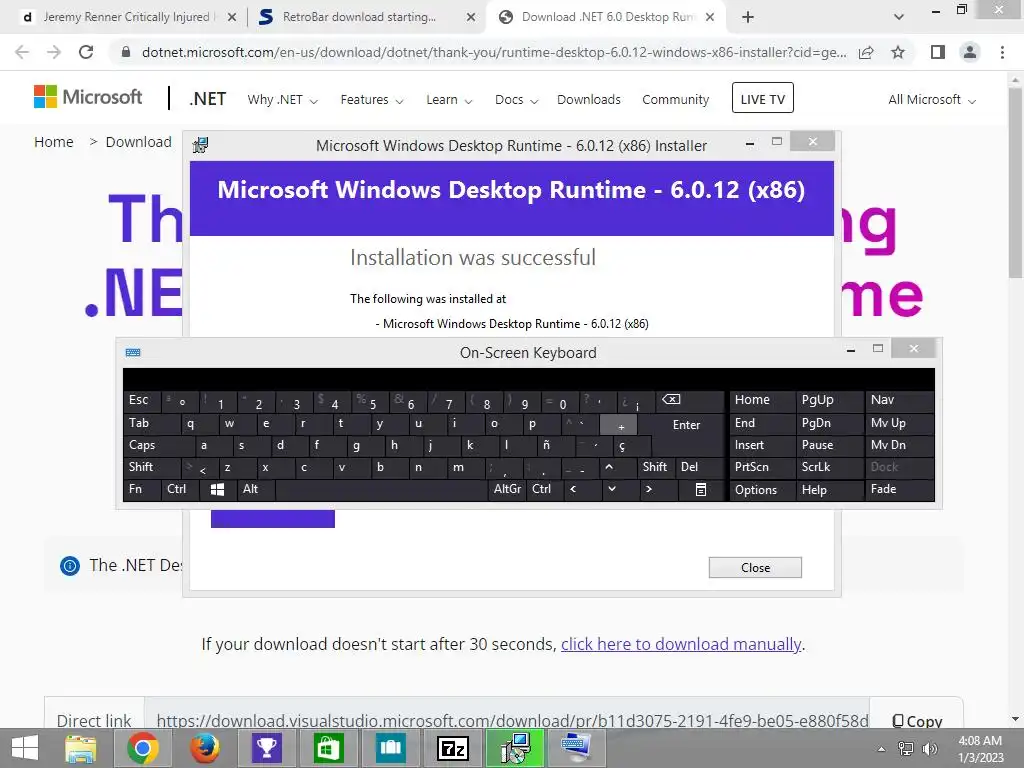This screenshot has width=1024, height=768.
Task: Toggle the Fn key on the On-Screen Keyboard
Action: (142, 489)
